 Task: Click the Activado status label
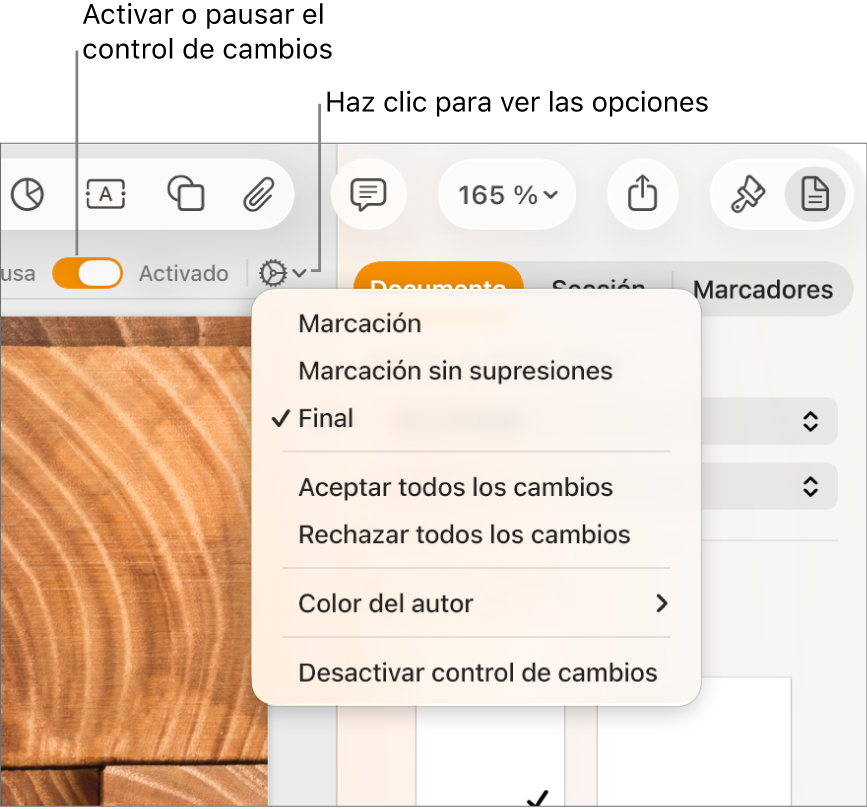tap(184, 273)
